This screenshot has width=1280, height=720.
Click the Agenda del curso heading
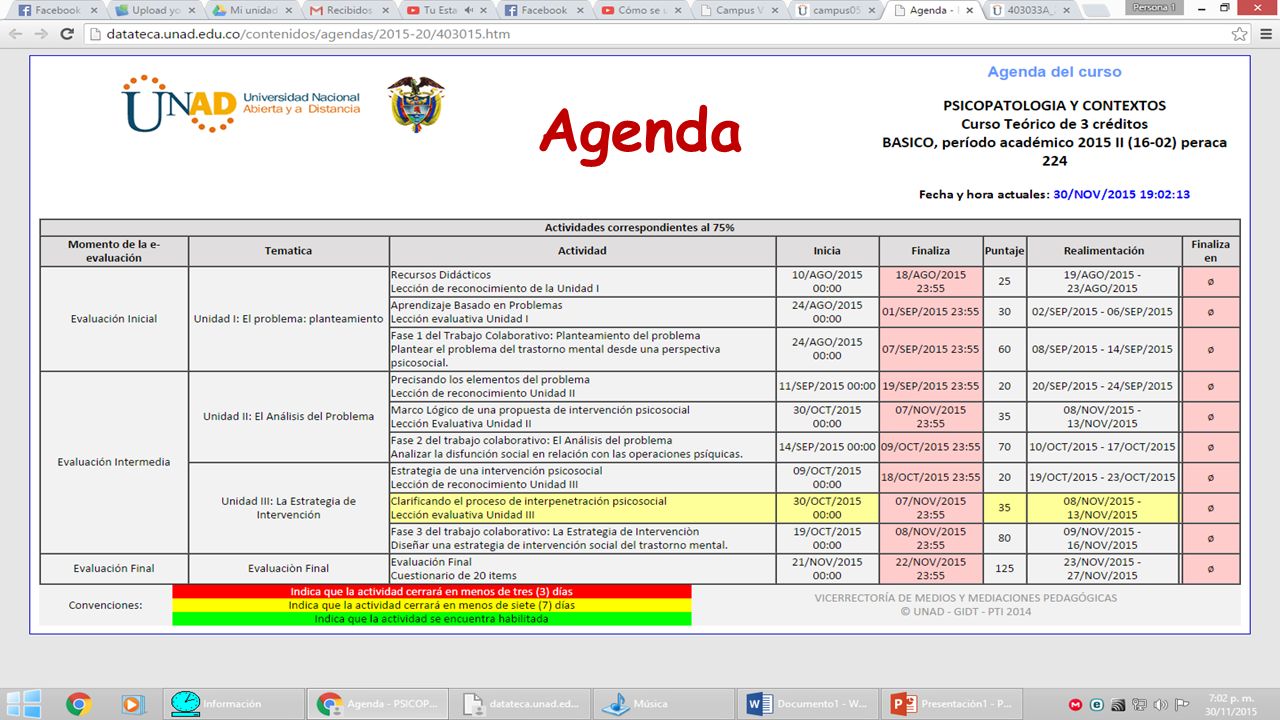1054,72
